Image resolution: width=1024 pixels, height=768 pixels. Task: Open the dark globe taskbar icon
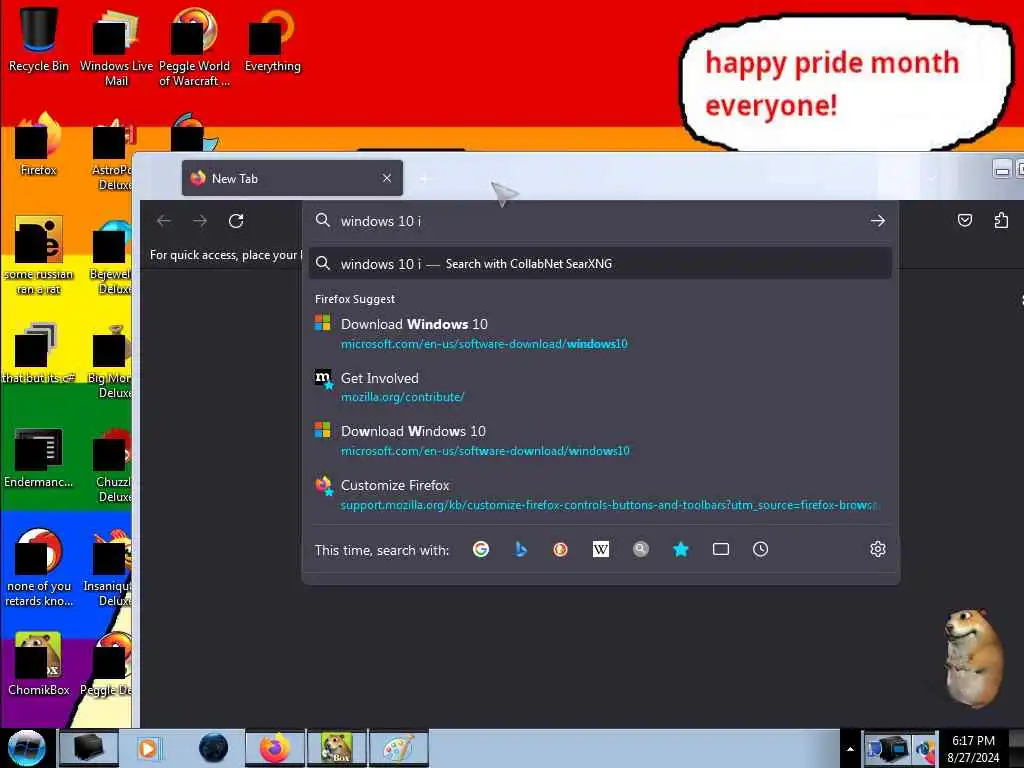214,748
